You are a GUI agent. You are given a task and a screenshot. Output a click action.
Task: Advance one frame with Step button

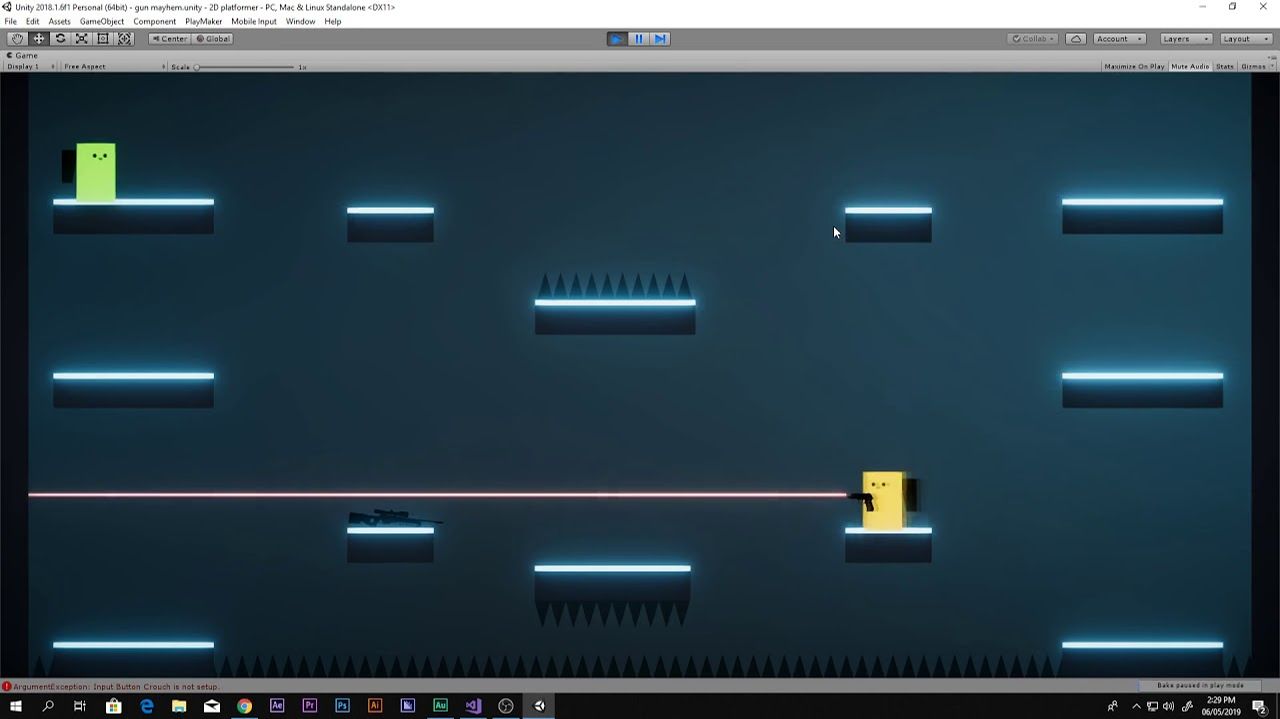[x=660, y=39]
